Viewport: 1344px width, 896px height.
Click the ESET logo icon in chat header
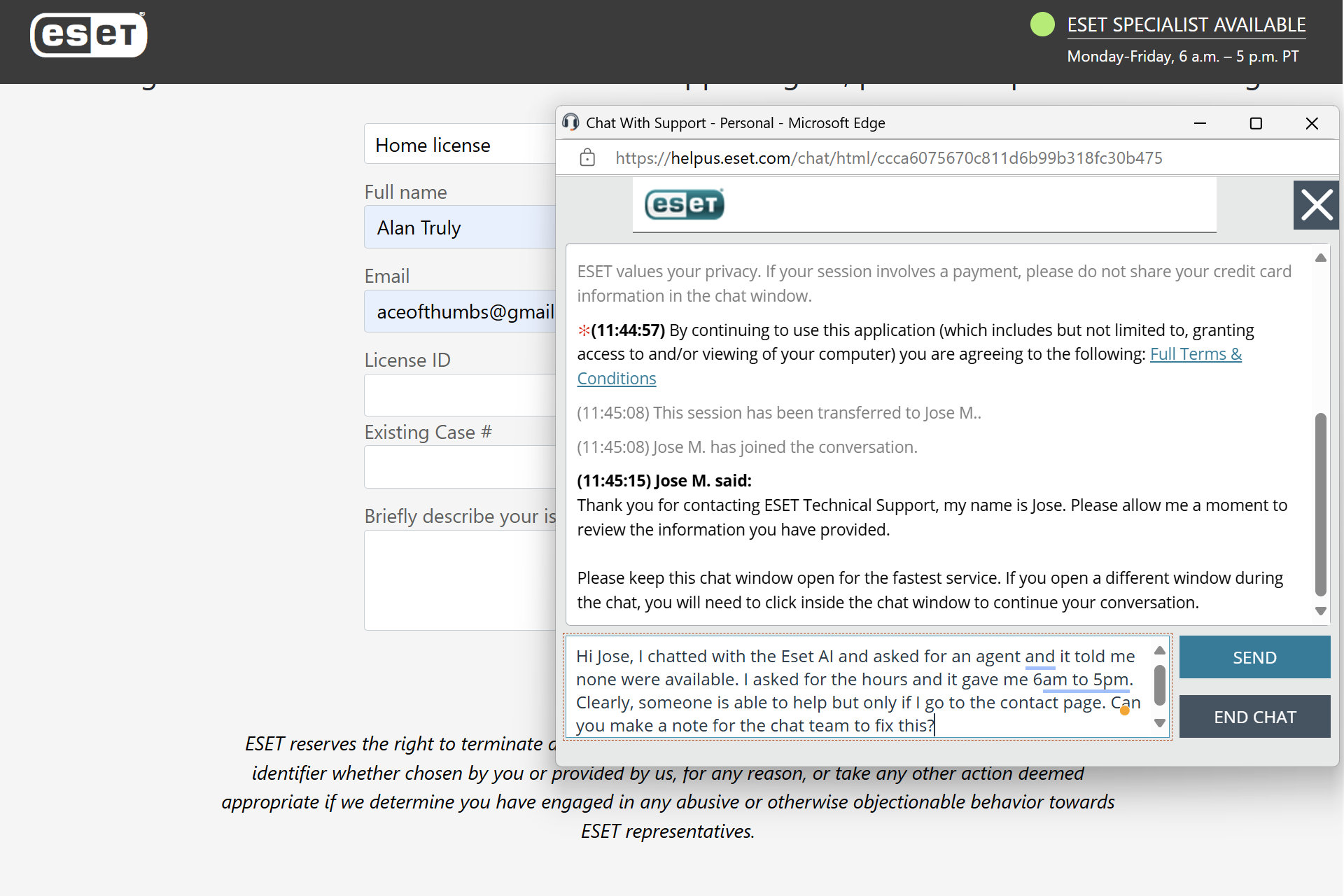pos(682,204)
